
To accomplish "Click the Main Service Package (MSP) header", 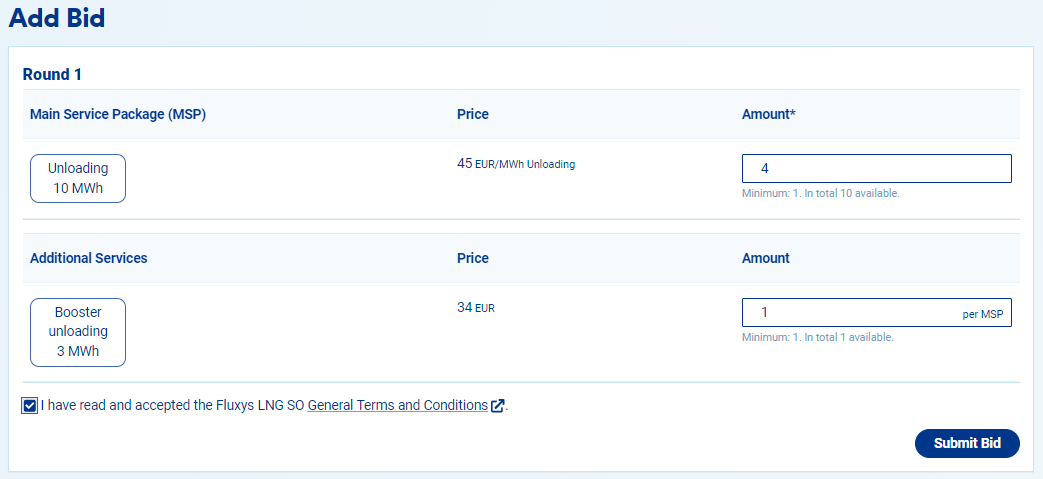I will point(118,115).
